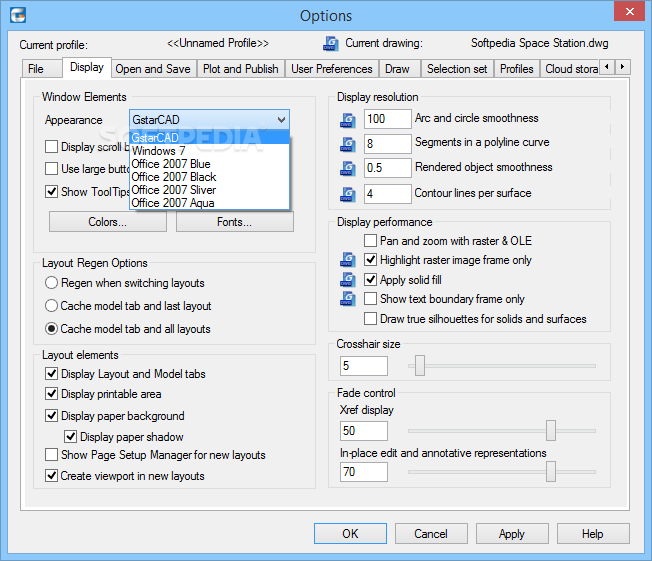652x561 pixels.
Task: Uncheck Display Layout and Model tabs
Action: point(52,373)
